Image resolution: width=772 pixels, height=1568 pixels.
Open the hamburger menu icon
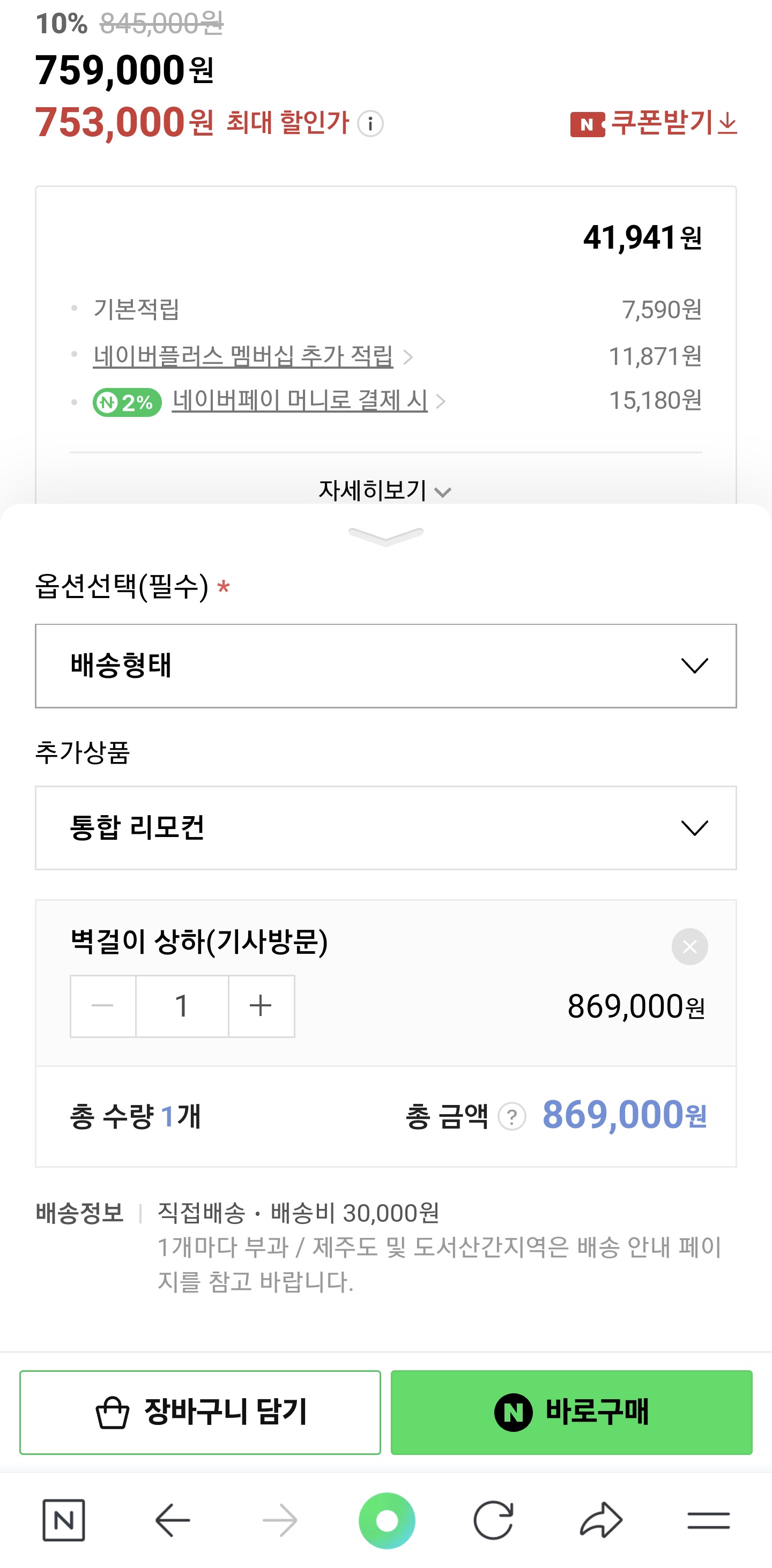coord(708,1520)
